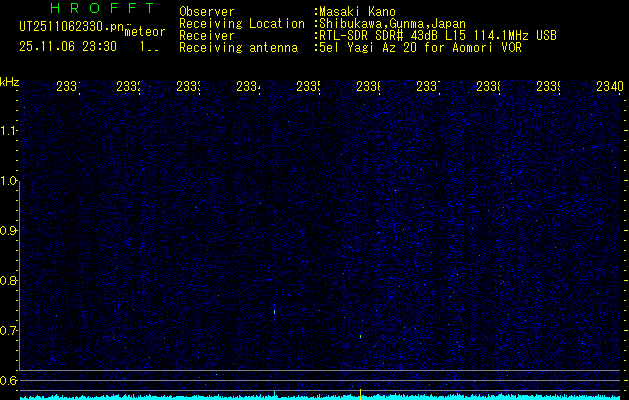The image size is (629, 400).
Task: Select the 'meteor' label
Action: click(145, 32)
